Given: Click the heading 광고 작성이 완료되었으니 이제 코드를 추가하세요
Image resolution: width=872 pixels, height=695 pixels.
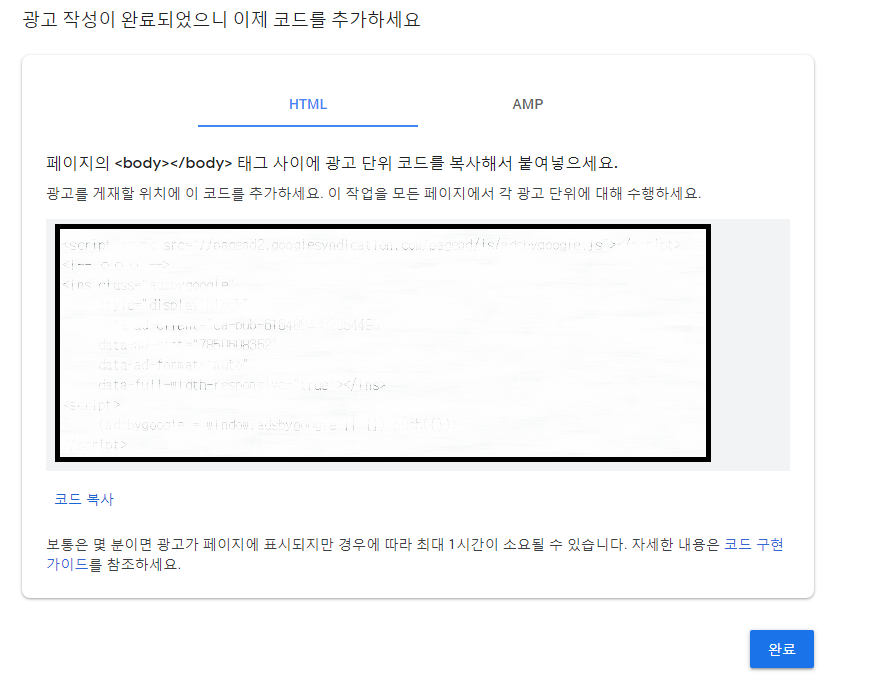Looking at the screenshot, I should point(221,20).
